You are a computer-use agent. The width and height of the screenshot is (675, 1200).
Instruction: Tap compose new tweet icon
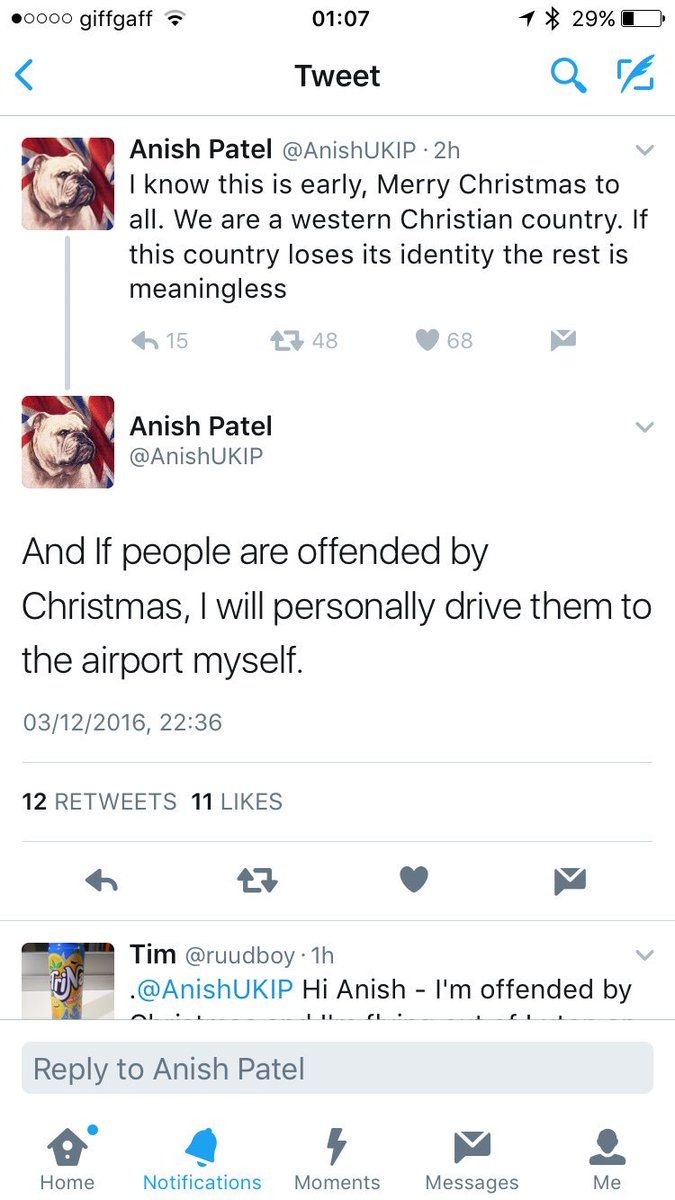point(634,75)
